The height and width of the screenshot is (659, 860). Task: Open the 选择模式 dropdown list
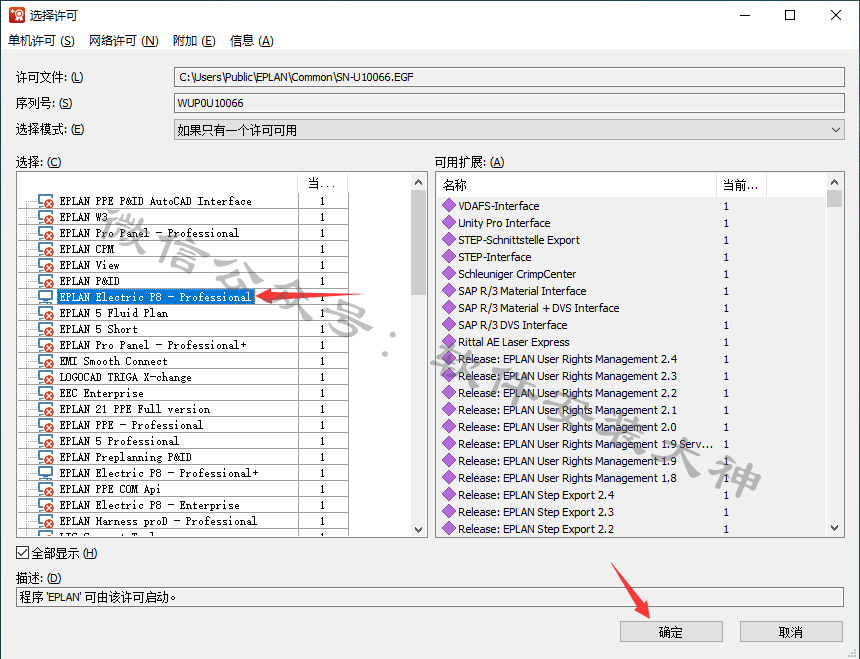coord(509,130)
